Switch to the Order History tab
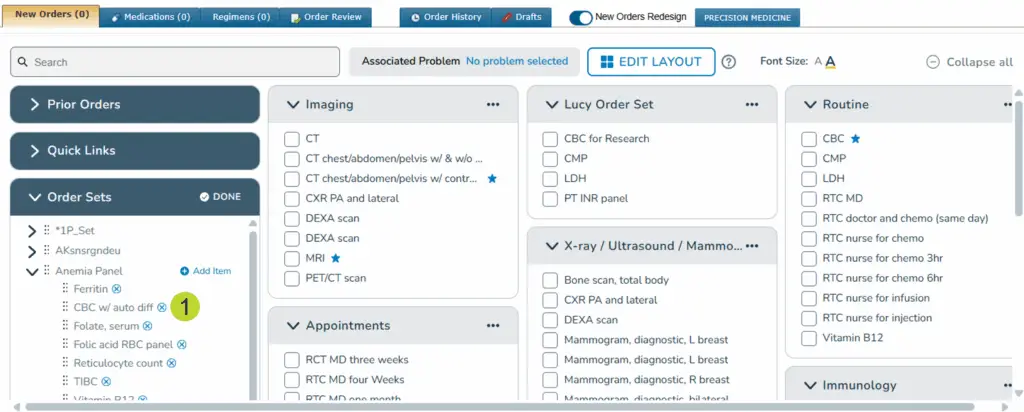Image resolution: width=1024 pixels, height=412 pixels. click(445, 17)
